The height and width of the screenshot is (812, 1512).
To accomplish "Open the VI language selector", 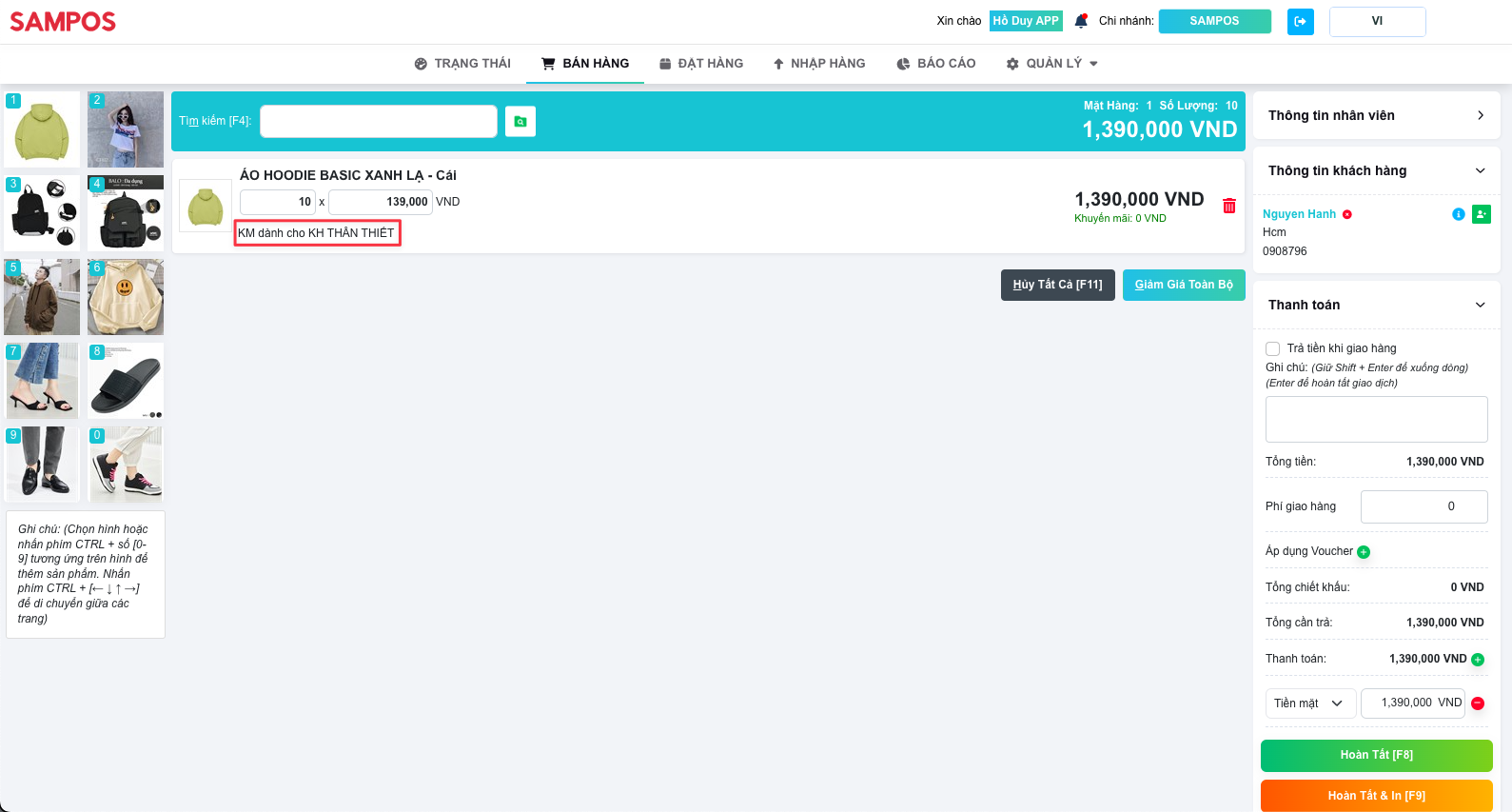I will tap(1377, 21).
